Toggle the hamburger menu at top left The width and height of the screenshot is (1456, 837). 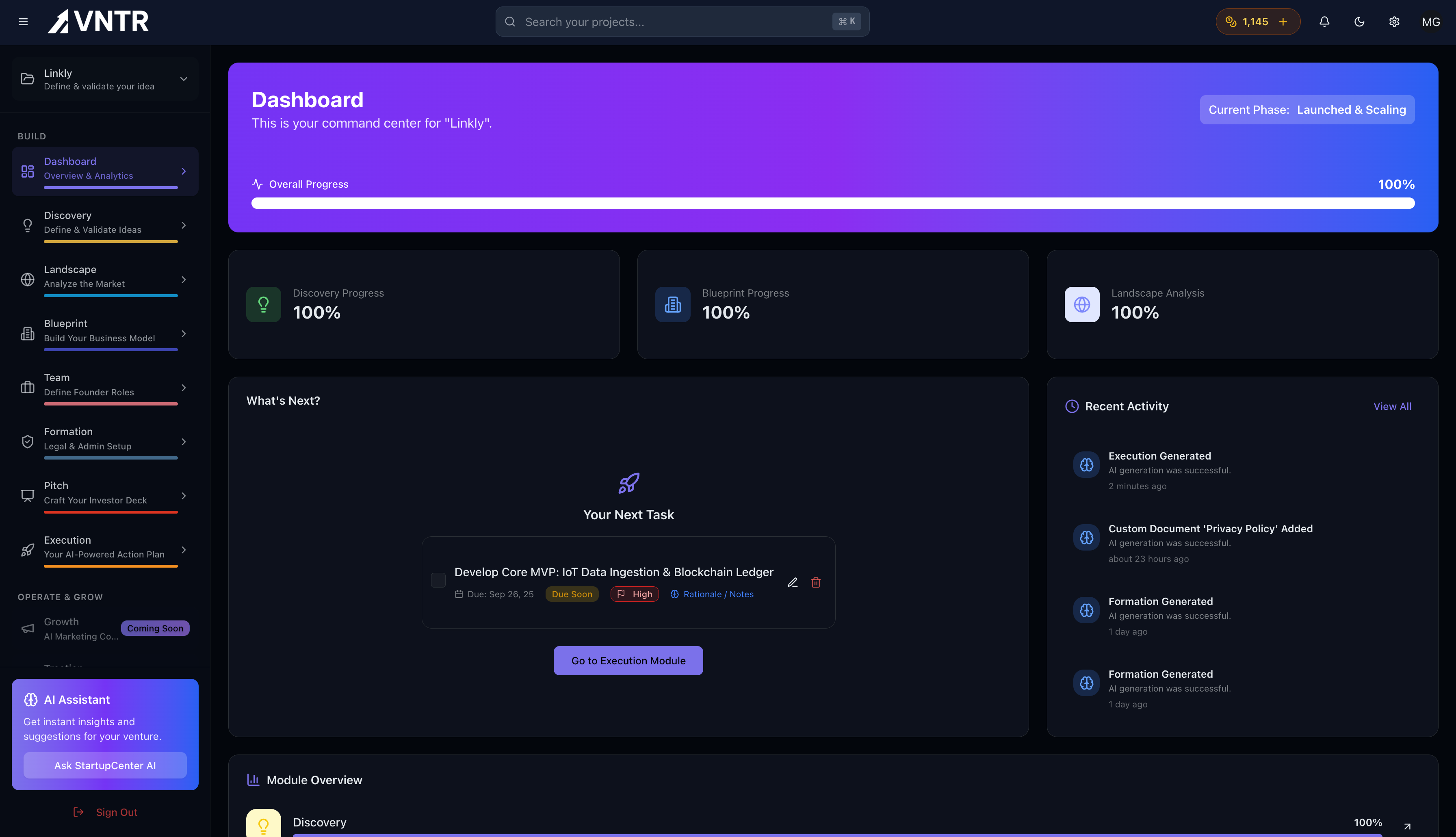[x=24, y=21]
